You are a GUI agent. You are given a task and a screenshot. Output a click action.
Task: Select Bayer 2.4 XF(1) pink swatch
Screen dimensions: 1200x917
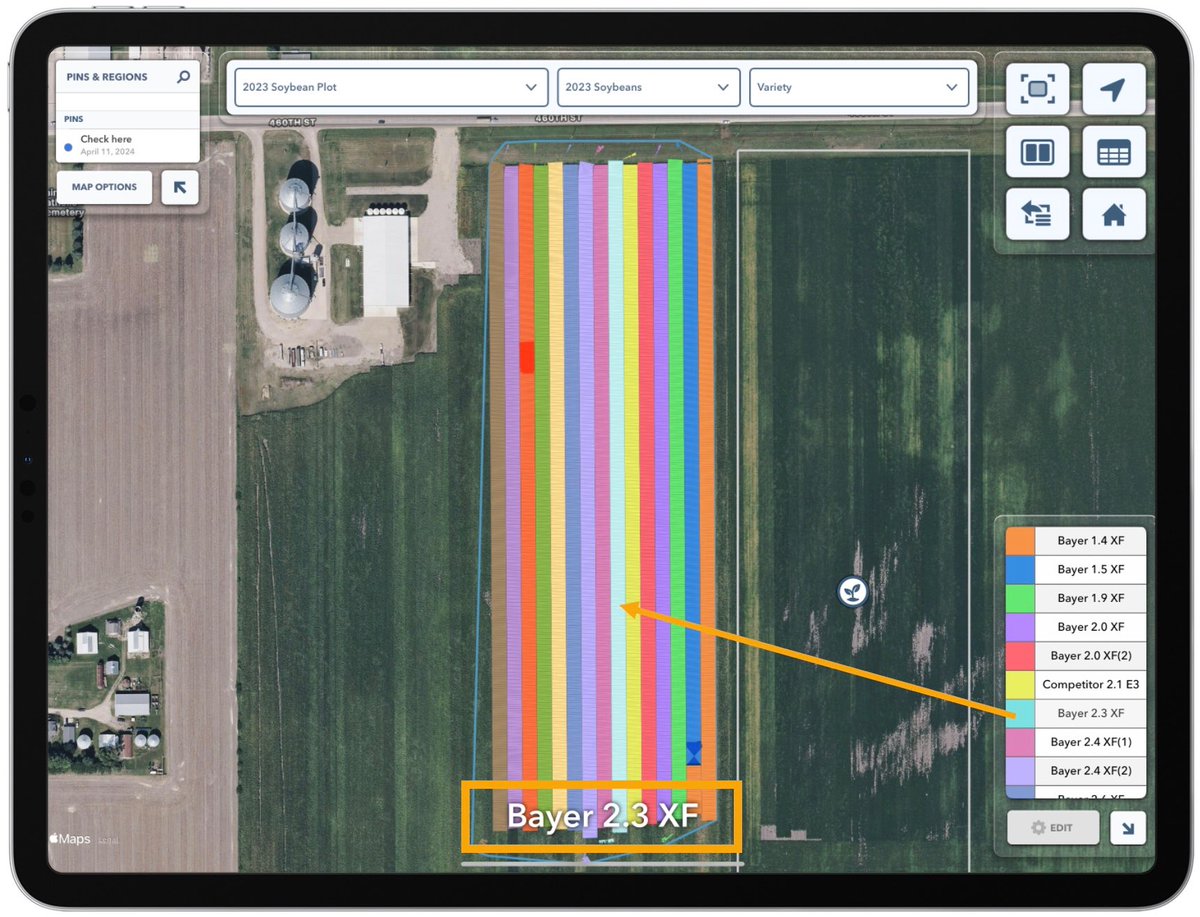(x=1020, y=742)
